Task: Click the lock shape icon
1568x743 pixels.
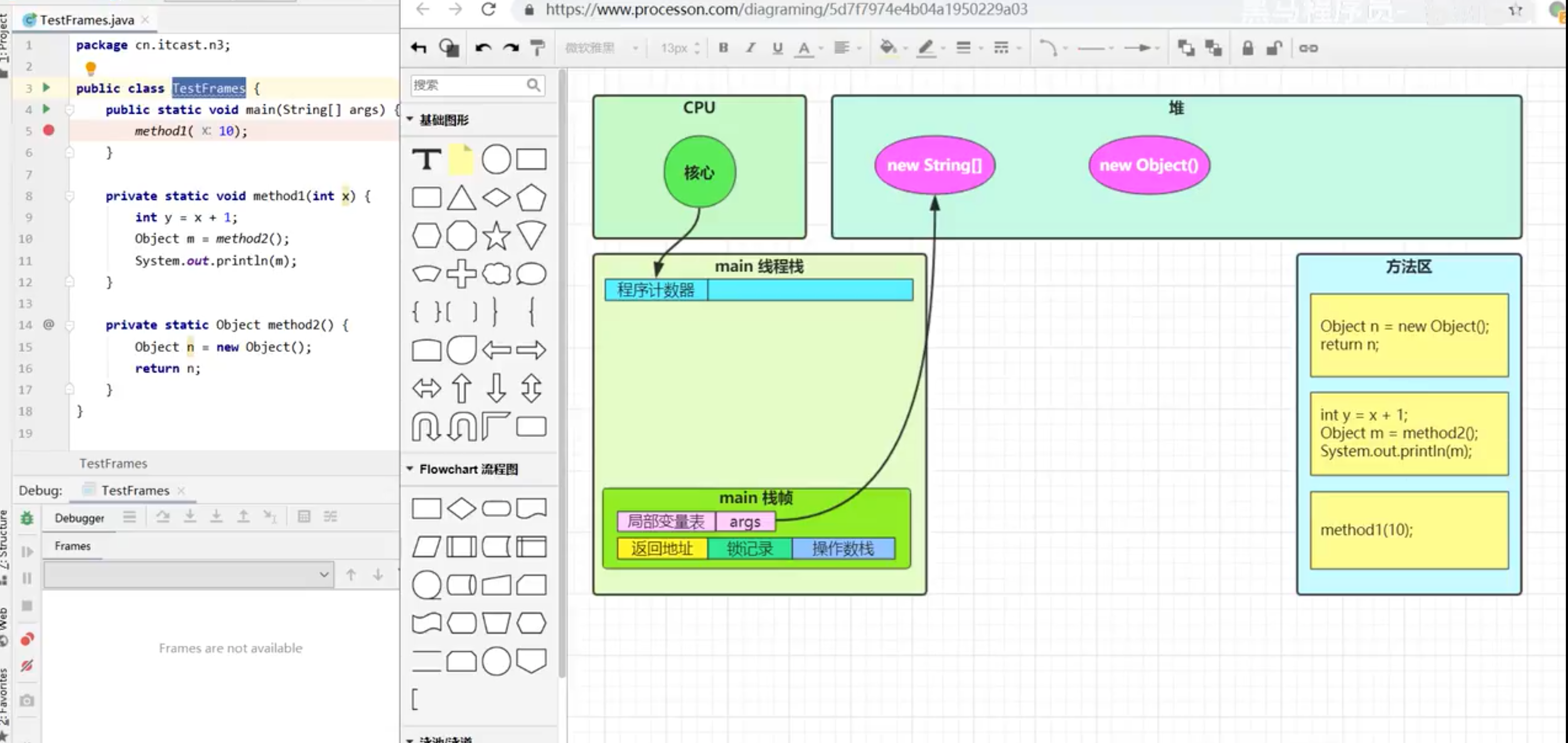Action: tap(1247, 48)
